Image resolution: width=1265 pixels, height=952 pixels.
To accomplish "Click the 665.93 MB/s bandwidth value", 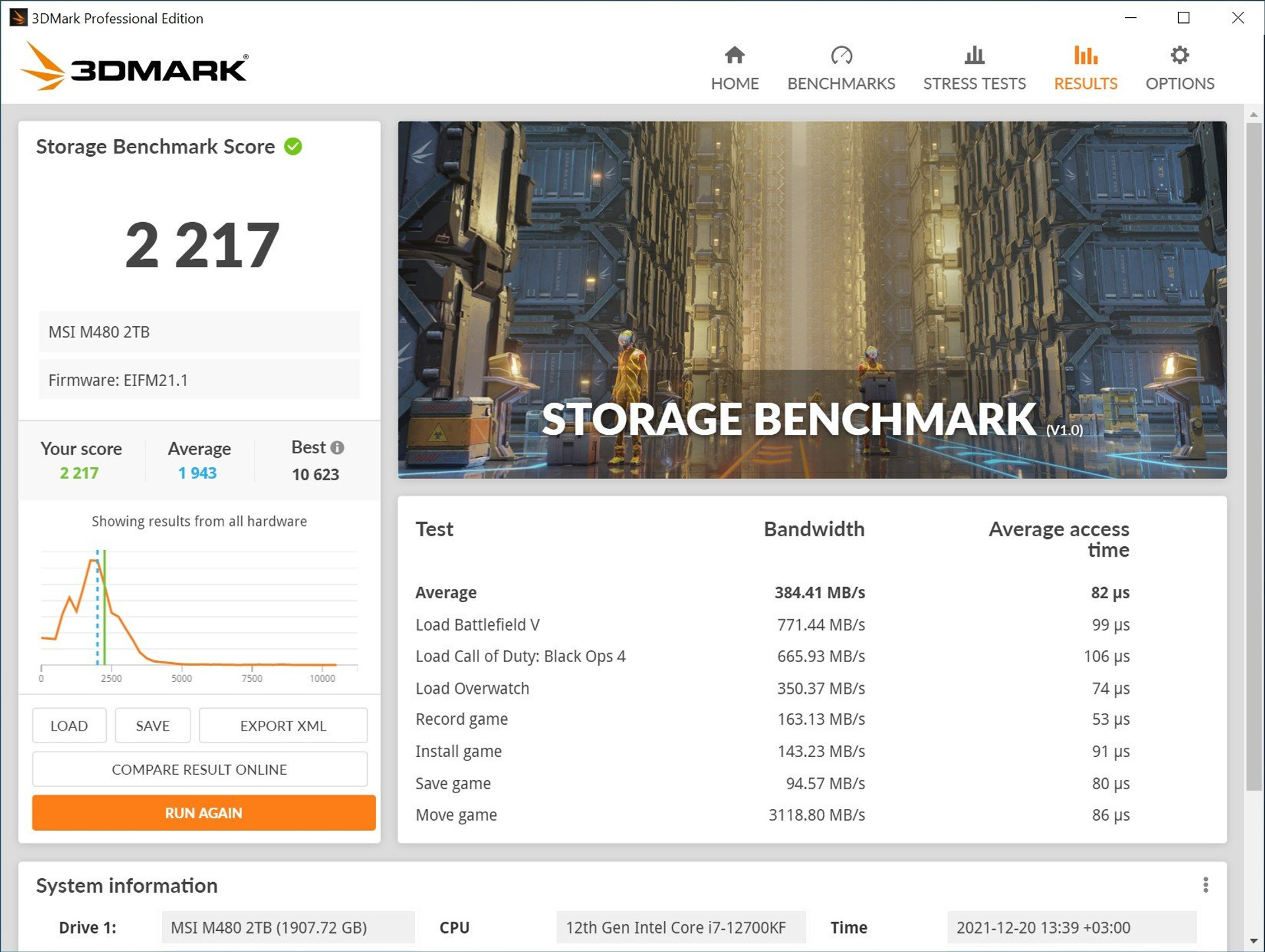I will (x=821, y=656).
